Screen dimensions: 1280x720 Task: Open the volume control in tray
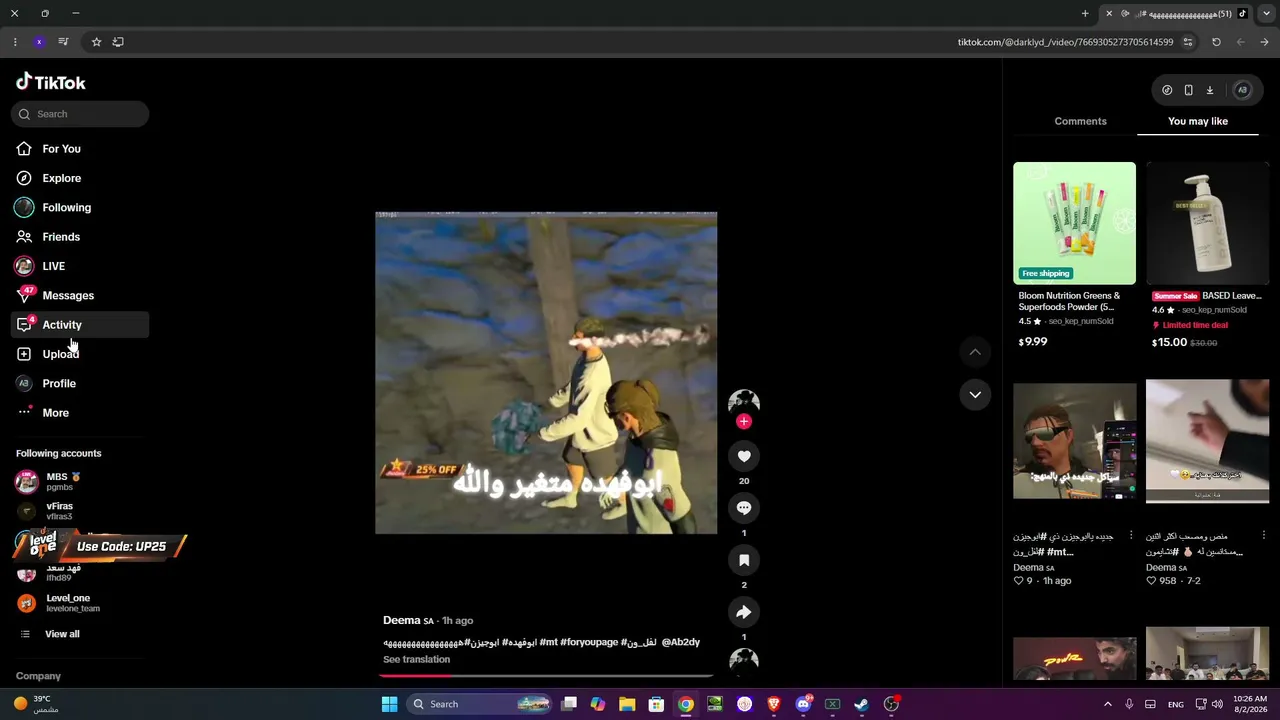point(1216,704)
